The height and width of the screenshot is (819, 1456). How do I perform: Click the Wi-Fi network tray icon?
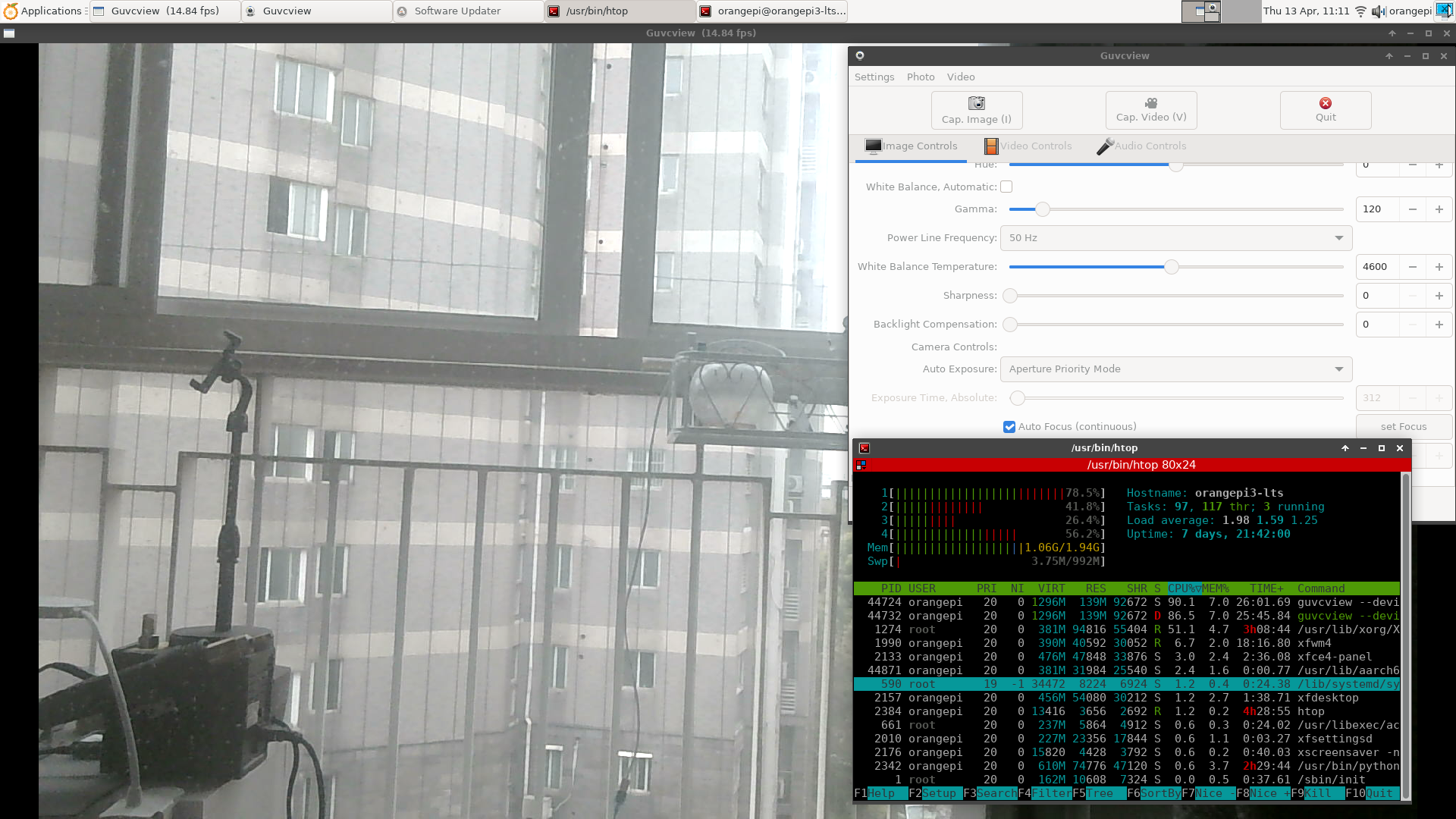click(x=1360, y=11)
